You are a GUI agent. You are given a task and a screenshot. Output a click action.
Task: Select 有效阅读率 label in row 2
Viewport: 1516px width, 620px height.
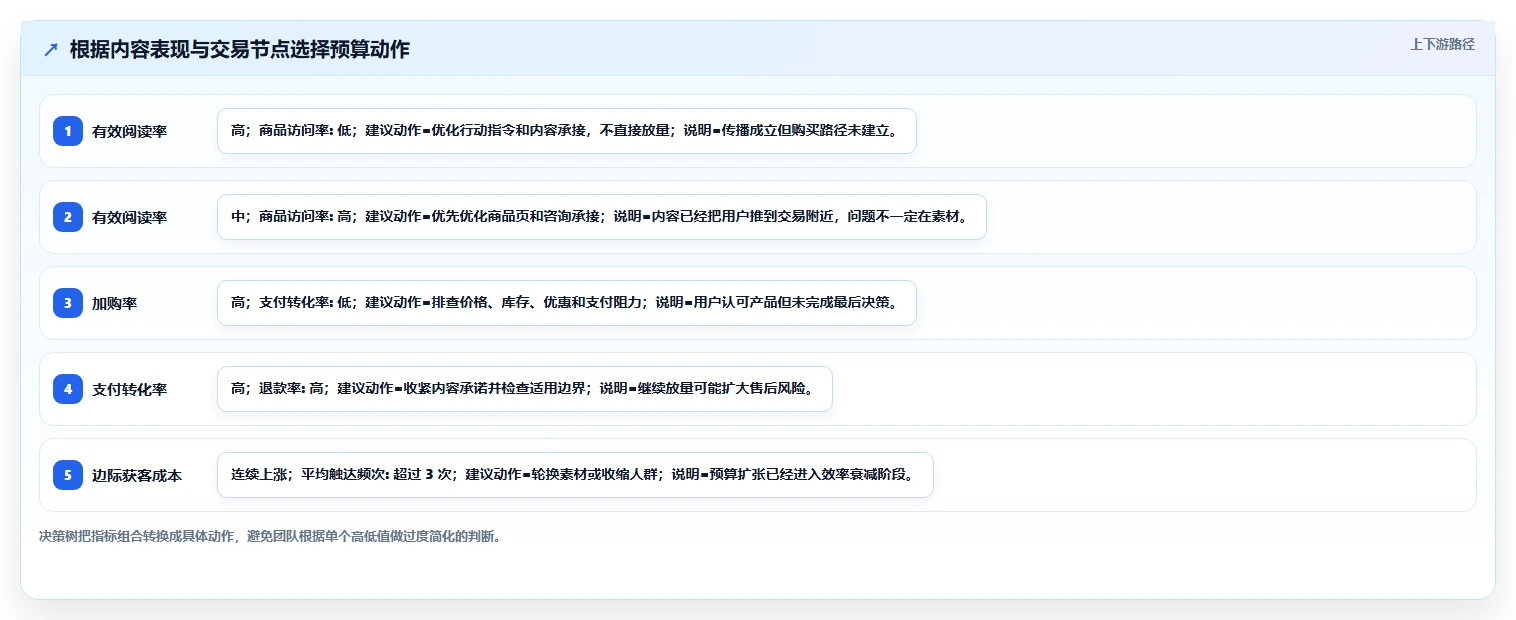click(x=130, y=217)
